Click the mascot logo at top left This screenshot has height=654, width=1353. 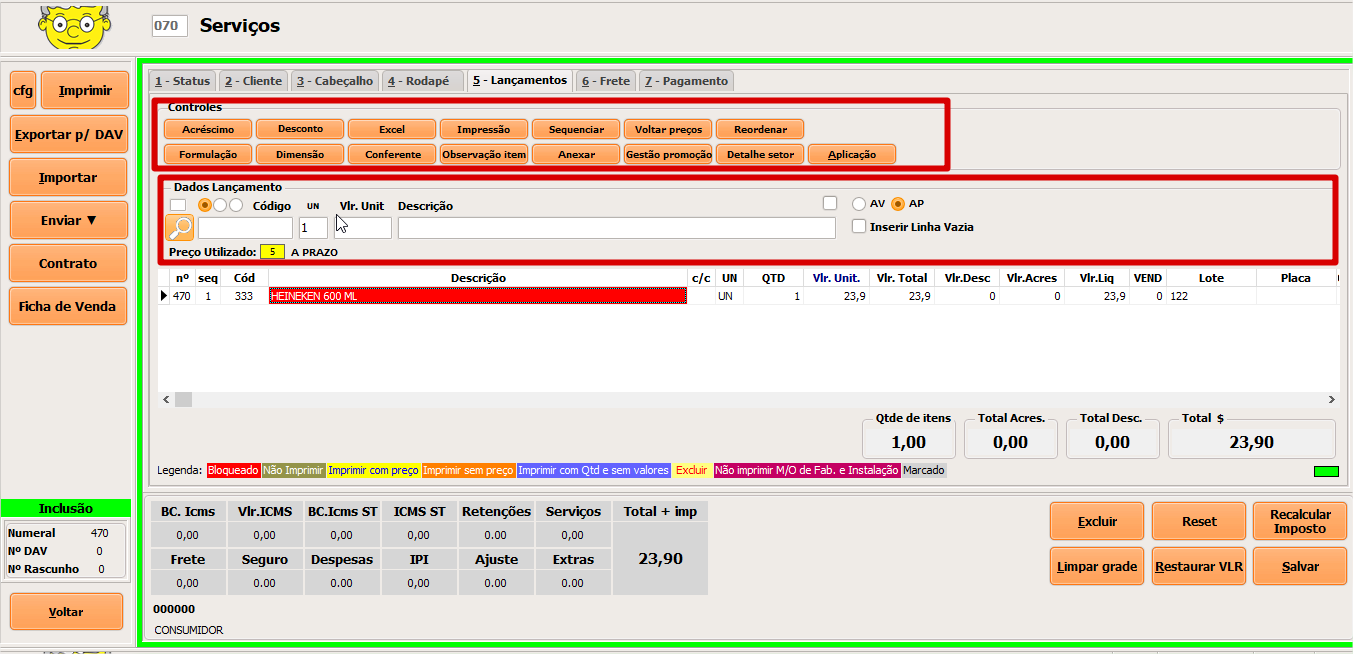pos(72,27)
